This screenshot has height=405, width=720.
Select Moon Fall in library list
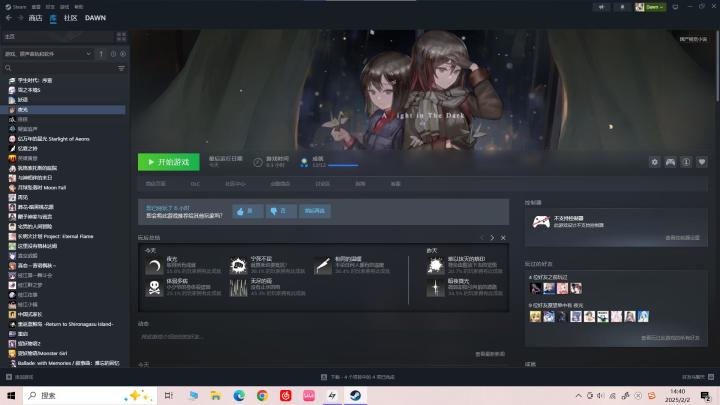tap(42, 187)
